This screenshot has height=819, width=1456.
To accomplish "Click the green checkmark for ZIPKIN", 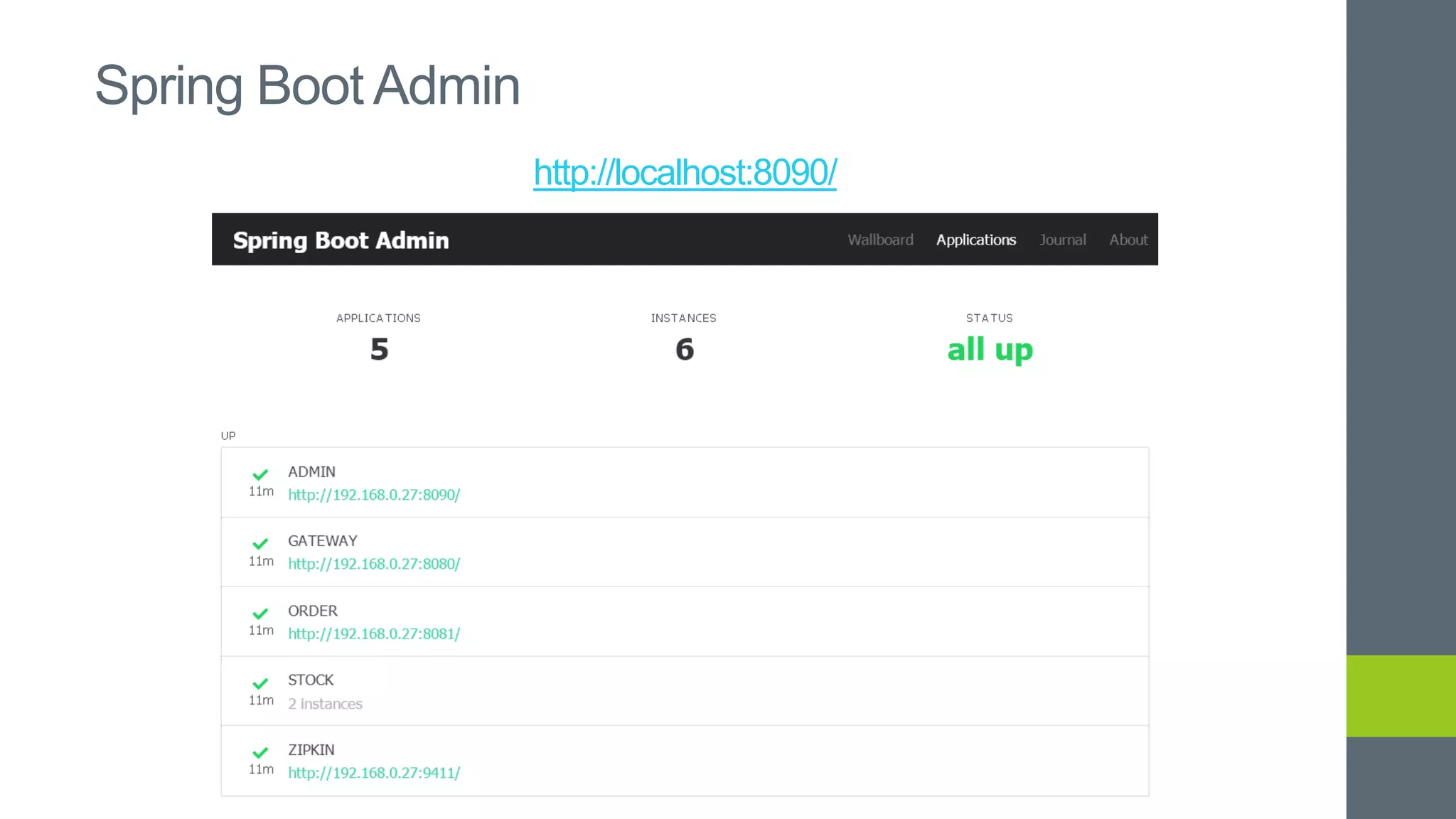I will coord(260,752).
